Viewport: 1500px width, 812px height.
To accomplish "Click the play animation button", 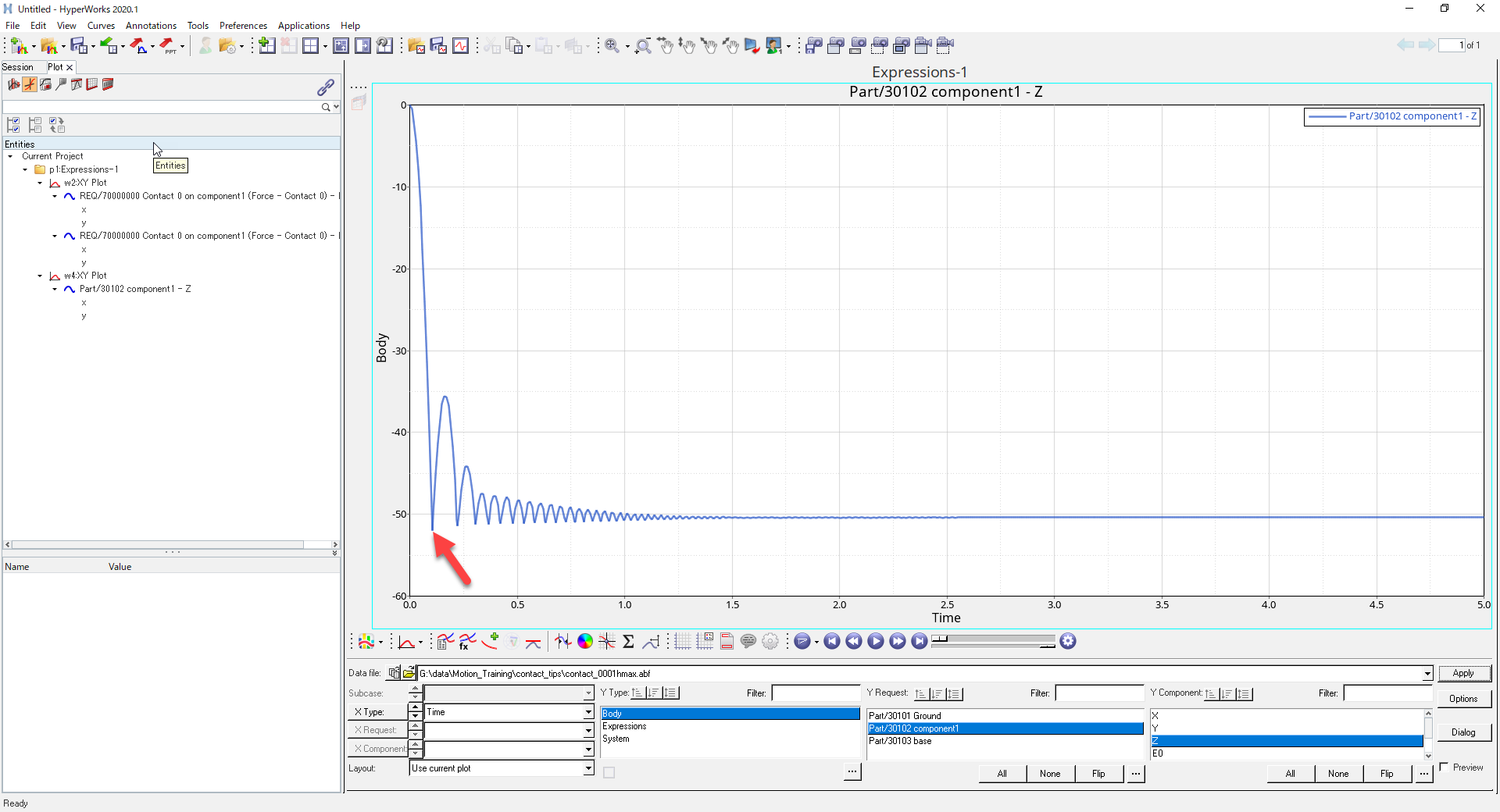I will pos(876,642).
